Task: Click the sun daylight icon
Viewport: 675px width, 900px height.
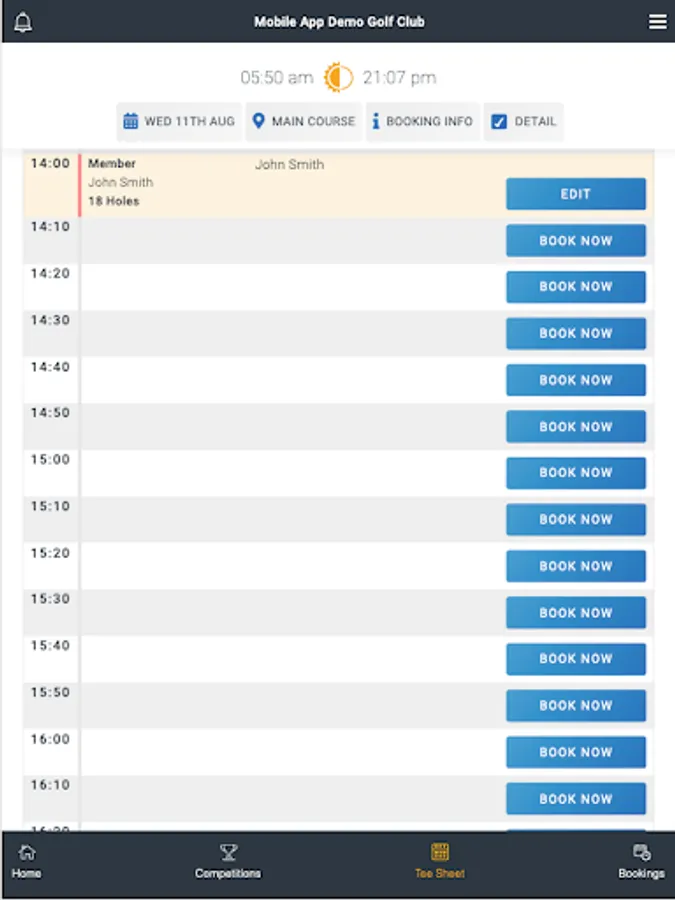Action: point(338,77)
